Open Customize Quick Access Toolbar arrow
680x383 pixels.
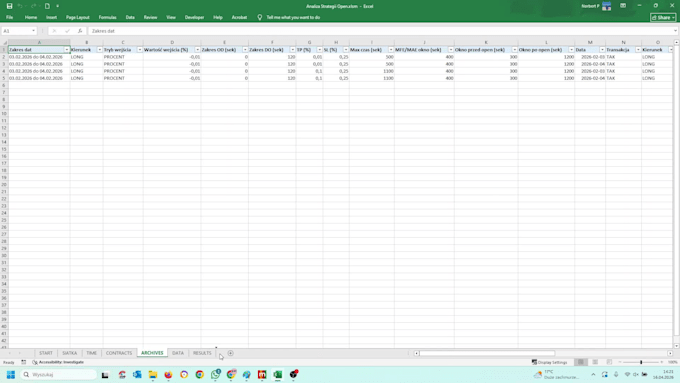[x=58, y=6]
